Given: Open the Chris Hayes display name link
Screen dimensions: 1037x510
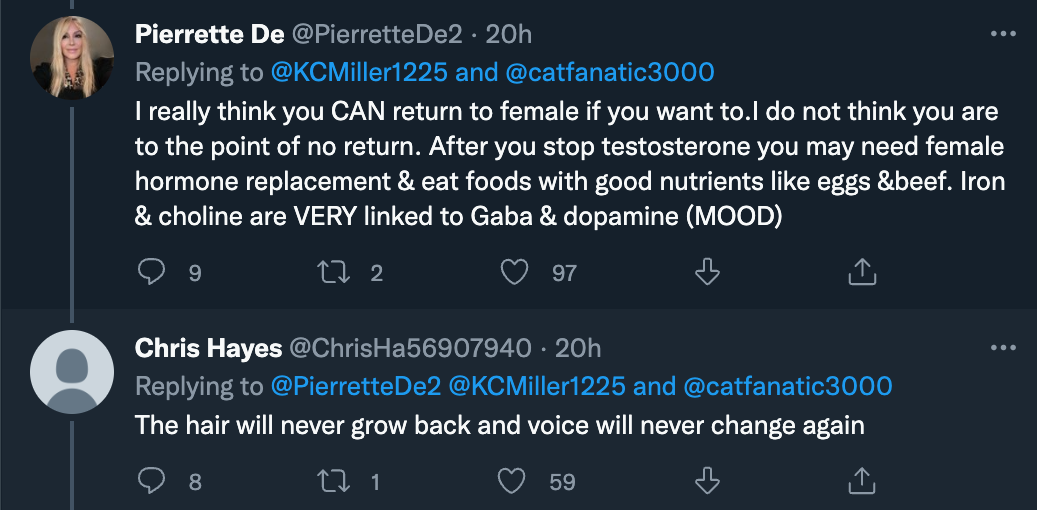Looking at the screenshot, I should point(208,348).
